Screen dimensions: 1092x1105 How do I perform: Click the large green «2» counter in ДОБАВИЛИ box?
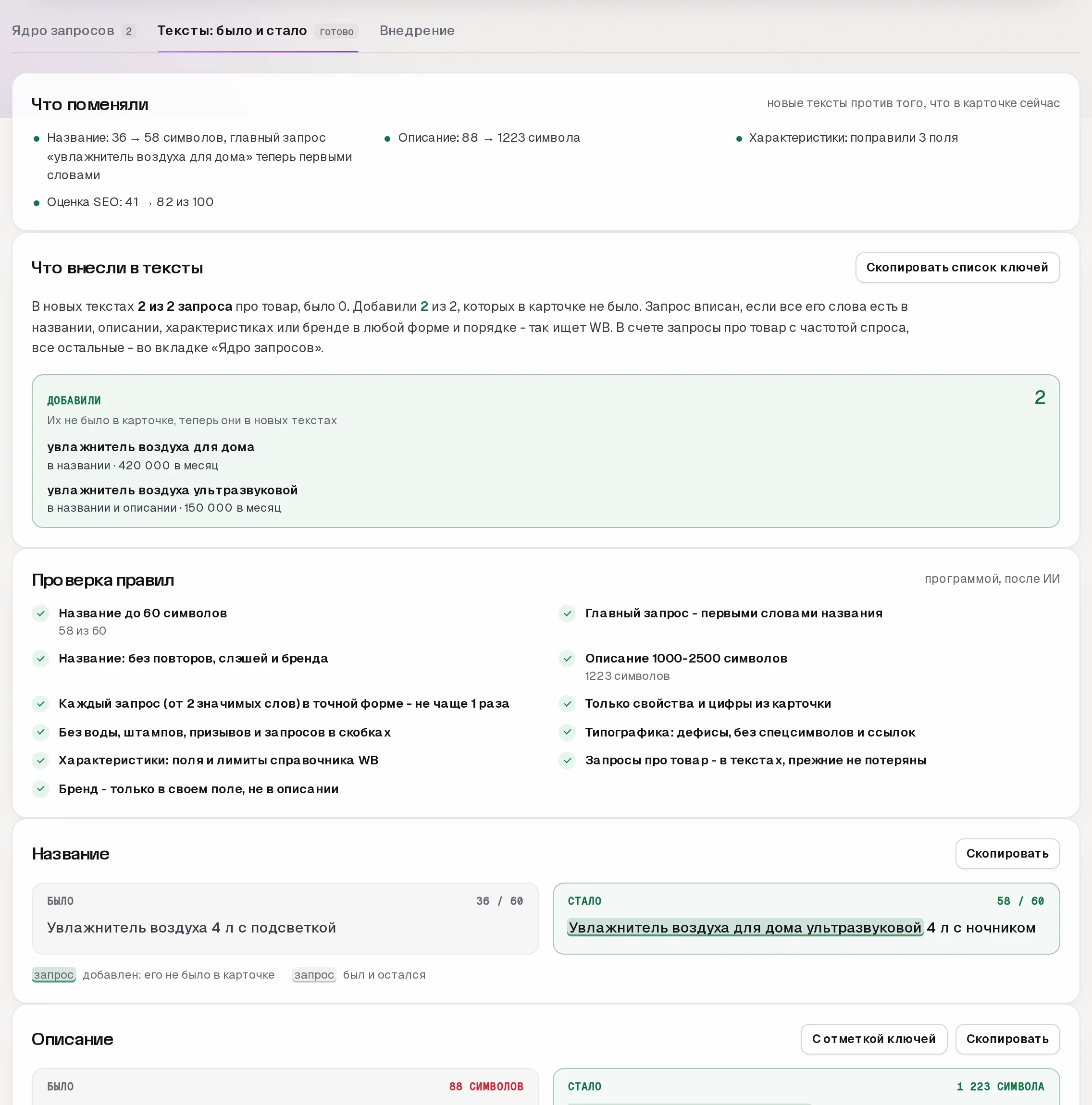click(1040, 397)
